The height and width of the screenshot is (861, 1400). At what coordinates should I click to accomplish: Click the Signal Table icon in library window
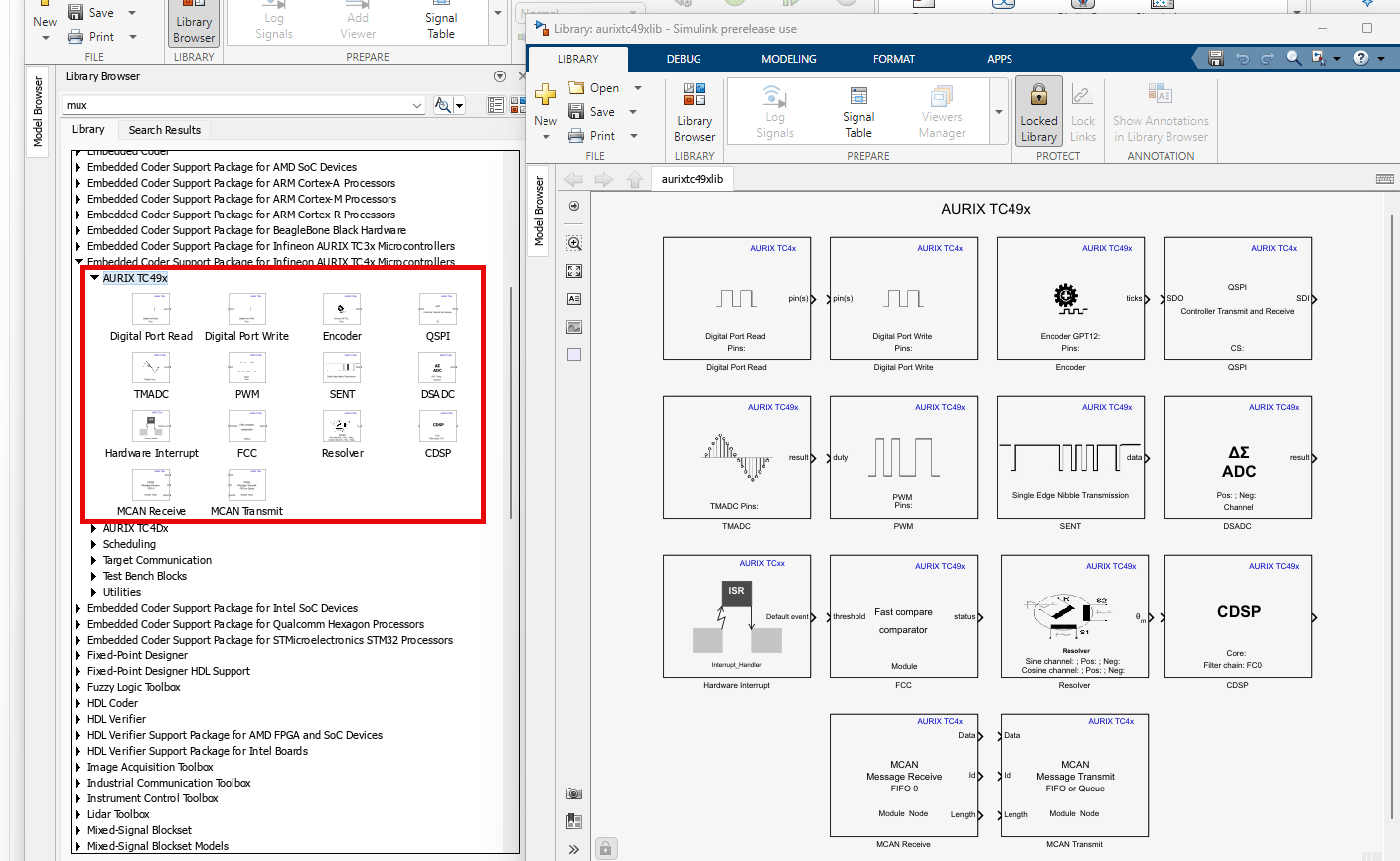[x=858, y=111]
